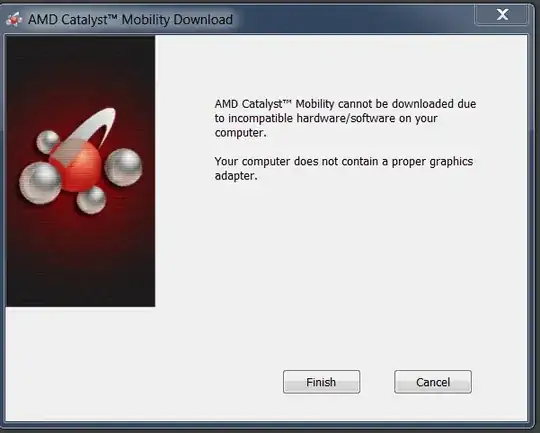Click the dark banner area below the logo
This screenshot has width=540, height=433.
pos(81,262)
